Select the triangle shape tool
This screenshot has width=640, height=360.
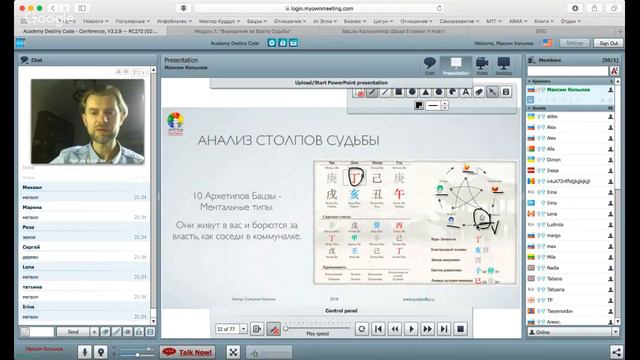coord(425,92)
